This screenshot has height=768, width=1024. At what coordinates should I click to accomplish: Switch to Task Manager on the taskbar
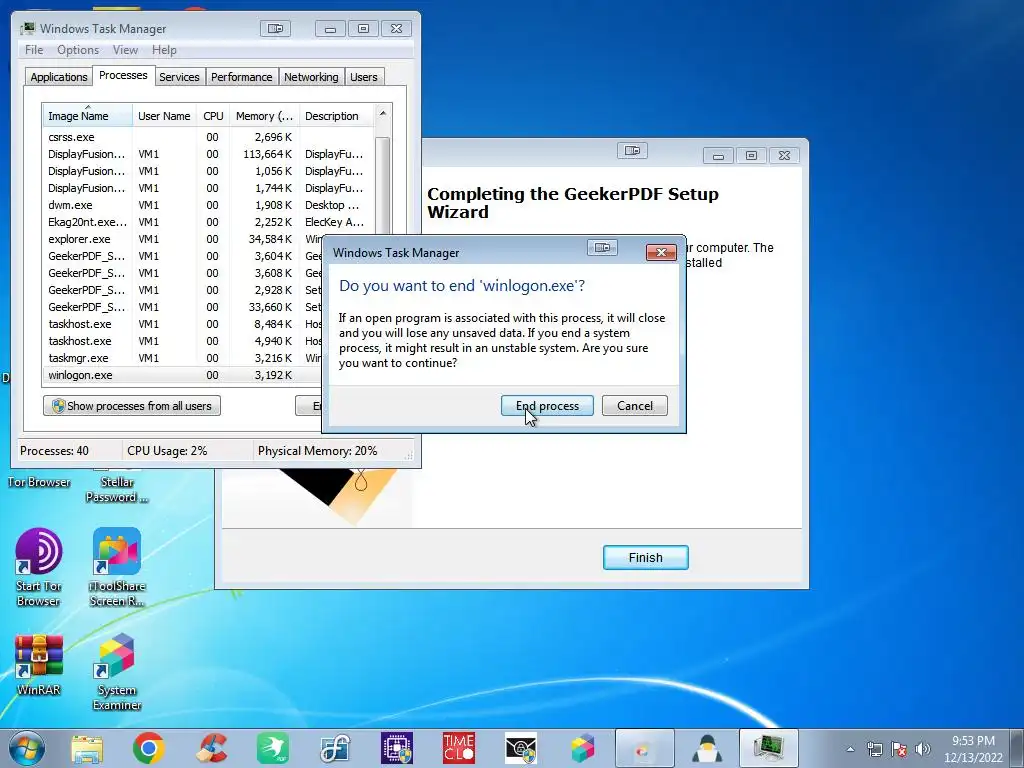tap(769, 748)
